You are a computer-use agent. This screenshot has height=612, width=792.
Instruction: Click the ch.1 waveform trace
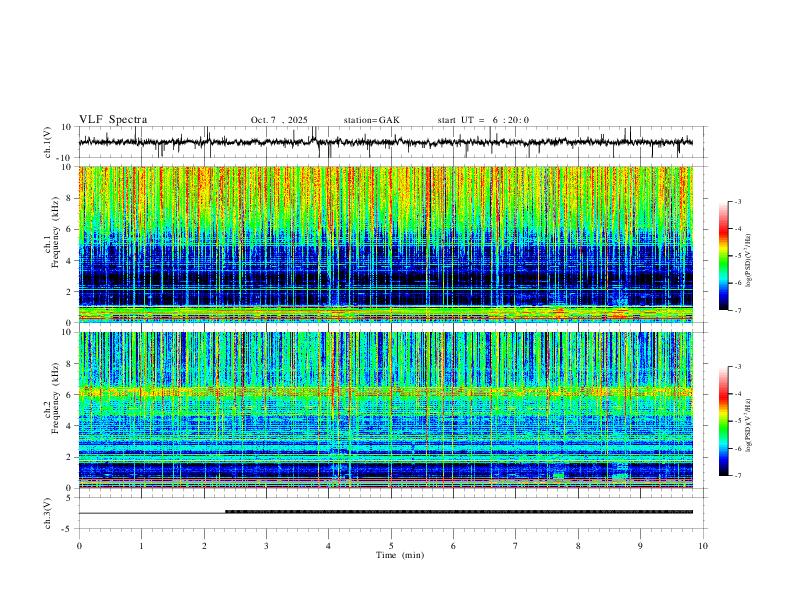point(385,142)
